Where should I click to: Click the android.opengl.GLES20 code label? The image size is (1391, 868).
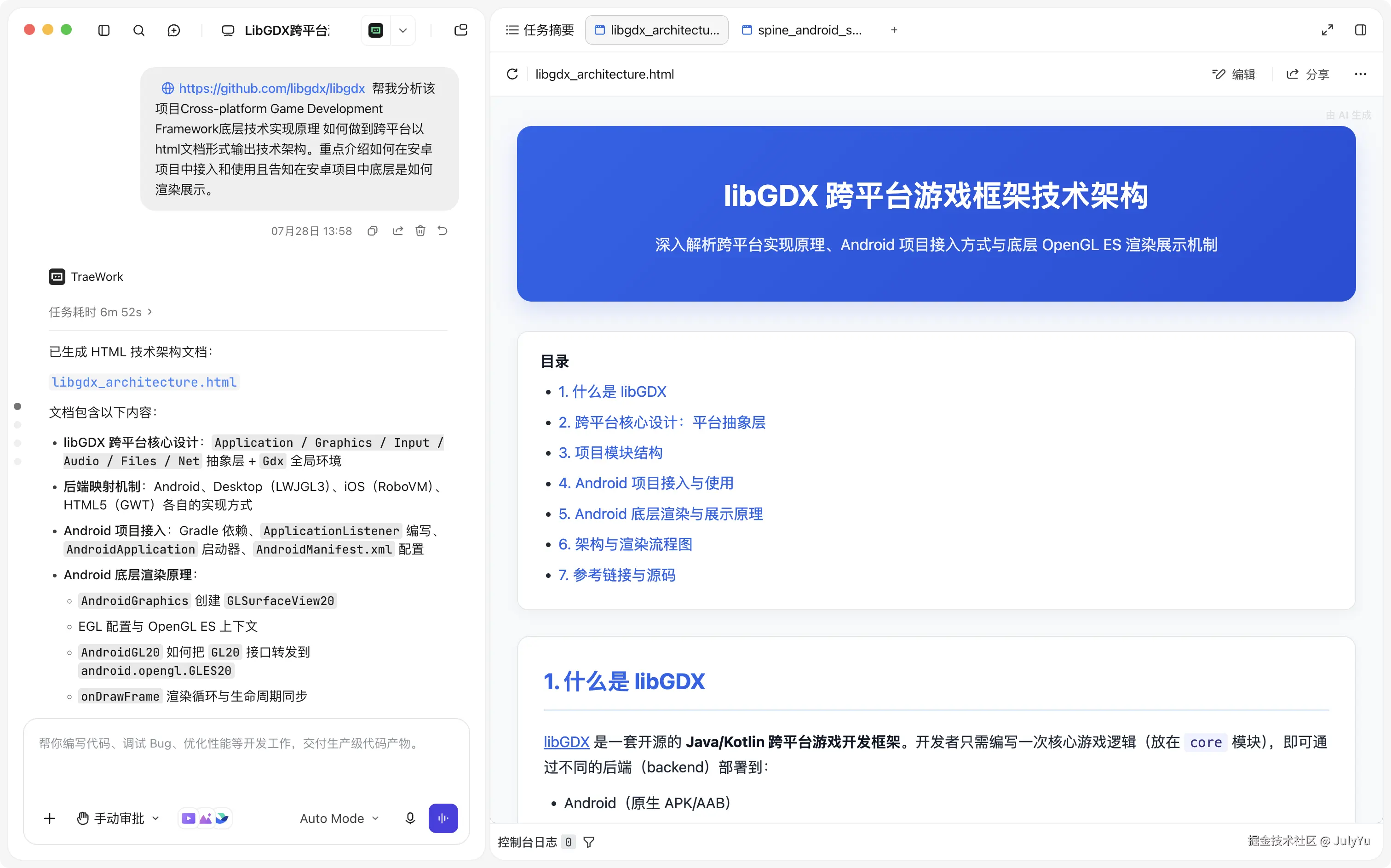(x=156, y=671)
